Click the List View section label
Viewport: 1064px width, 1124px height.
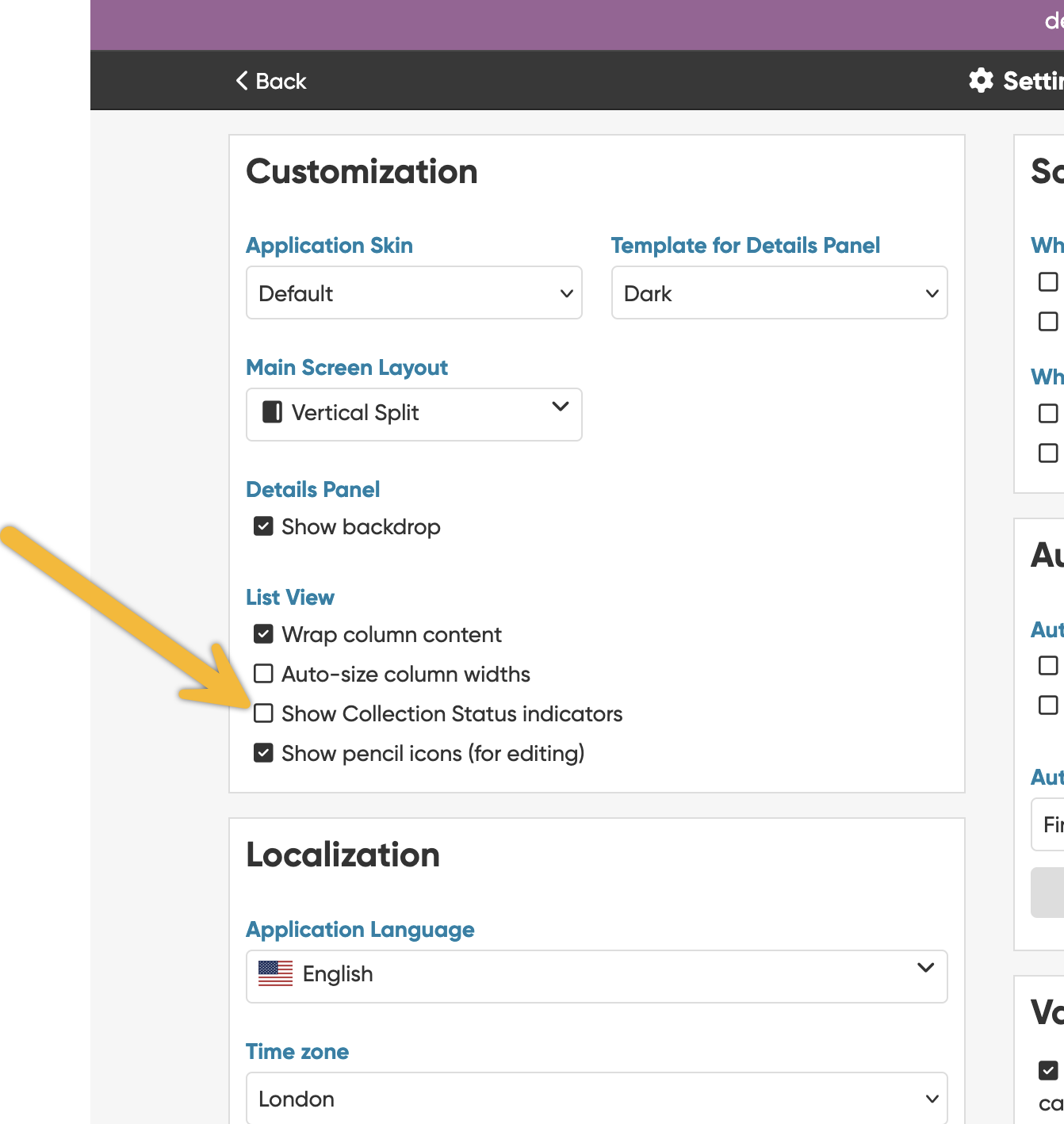[x=290, y=598]
